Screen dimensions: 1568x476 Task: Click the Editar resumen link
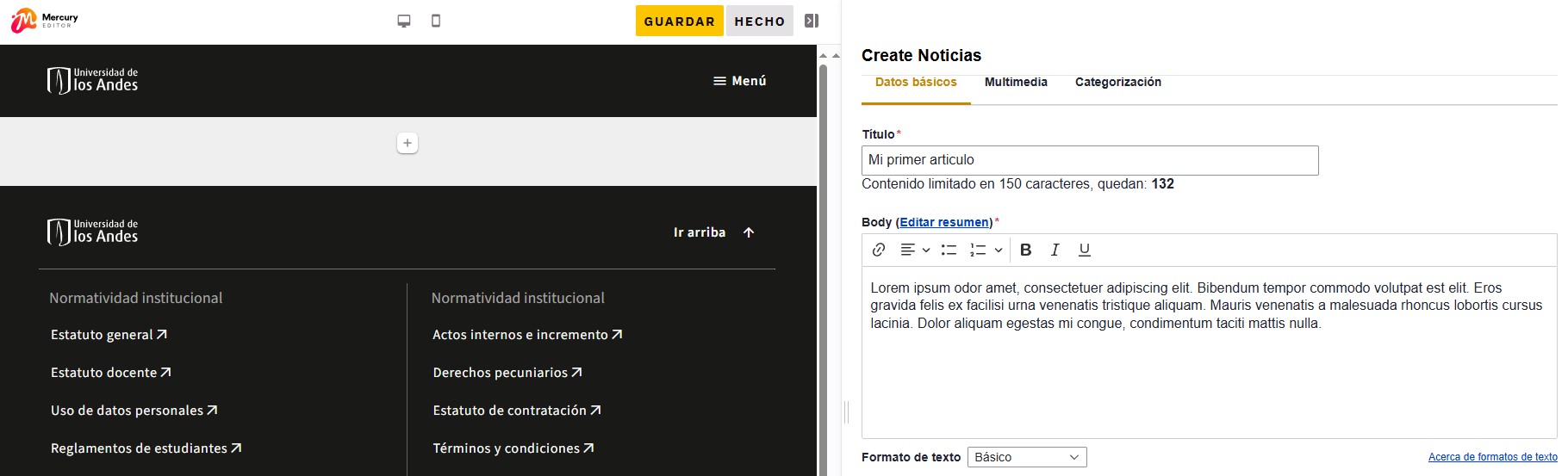click(945, 222)
